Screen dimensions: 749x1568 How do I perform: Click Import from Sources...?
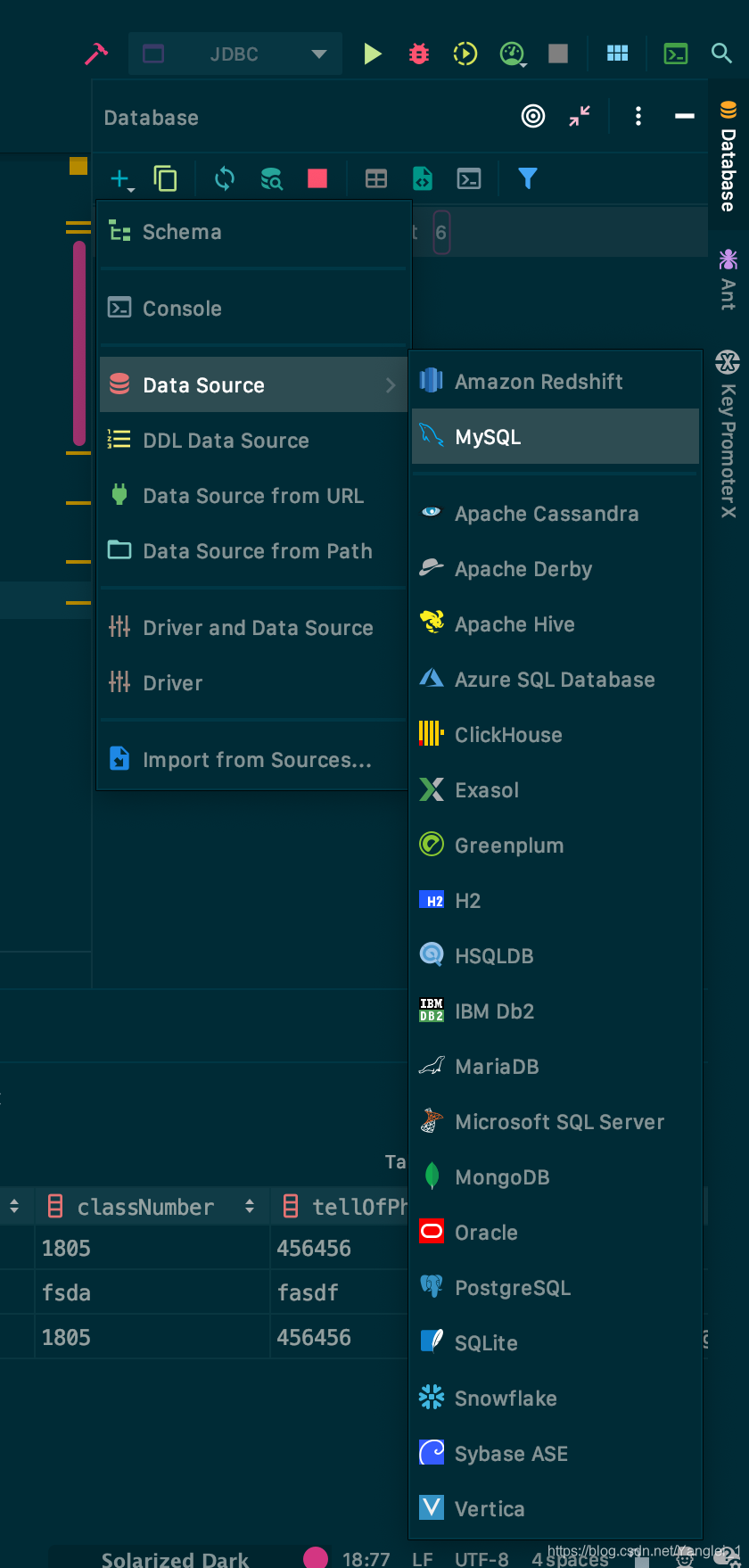point(253,759)
